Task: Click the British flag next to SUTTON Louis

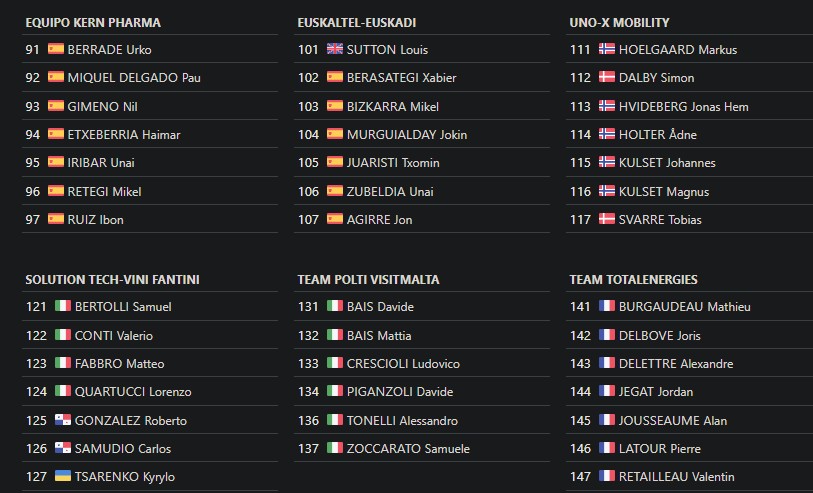Action: [x=334, y=49]
